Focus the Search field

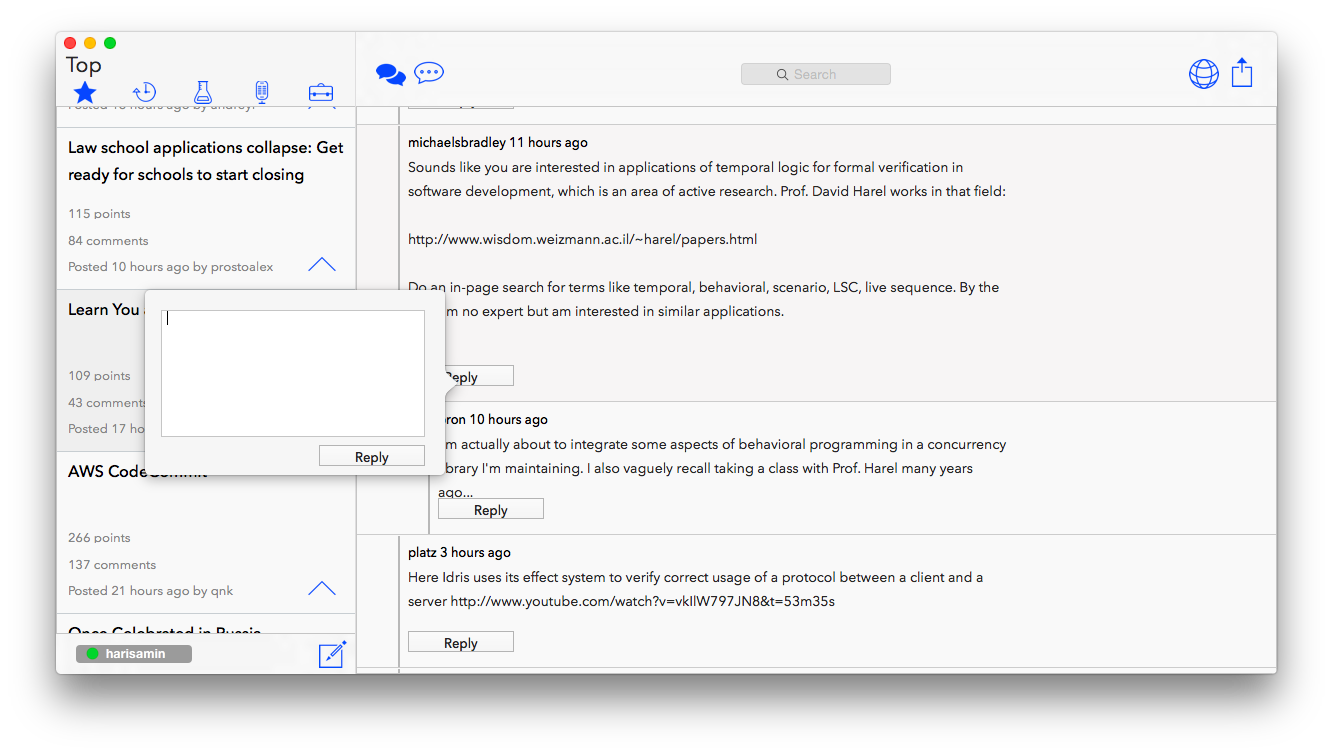816,74
